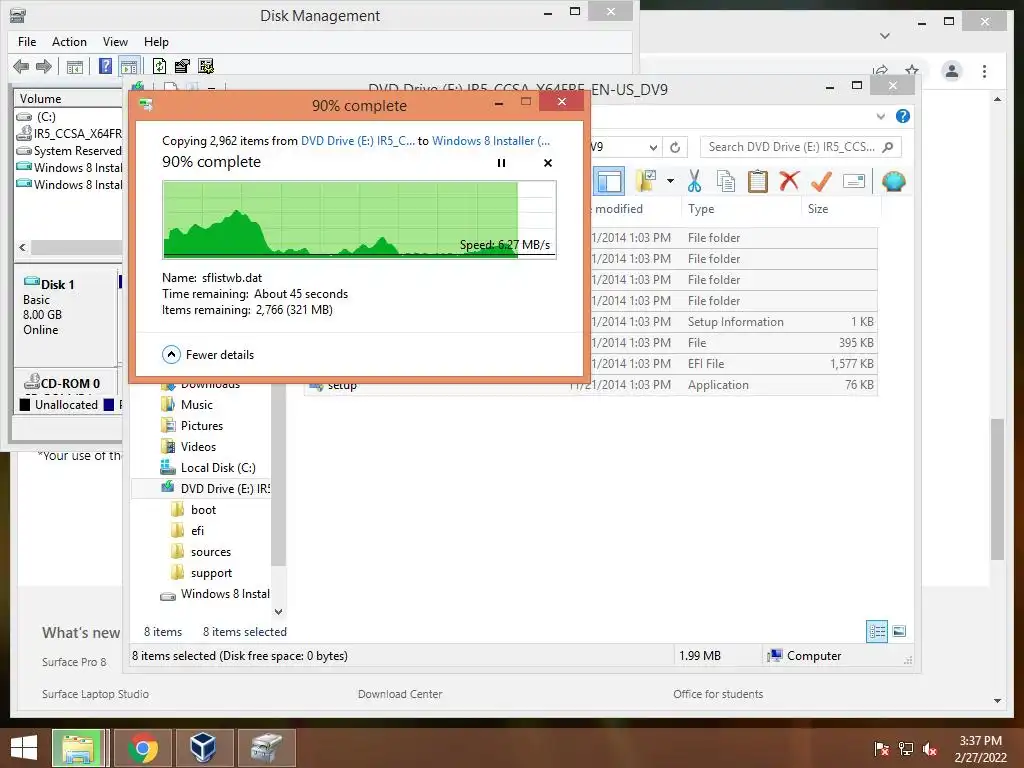Click the settings wizard icon in Disk Management
The height and width of the screenshot is (768, 1024).
[x=206, y=66]
